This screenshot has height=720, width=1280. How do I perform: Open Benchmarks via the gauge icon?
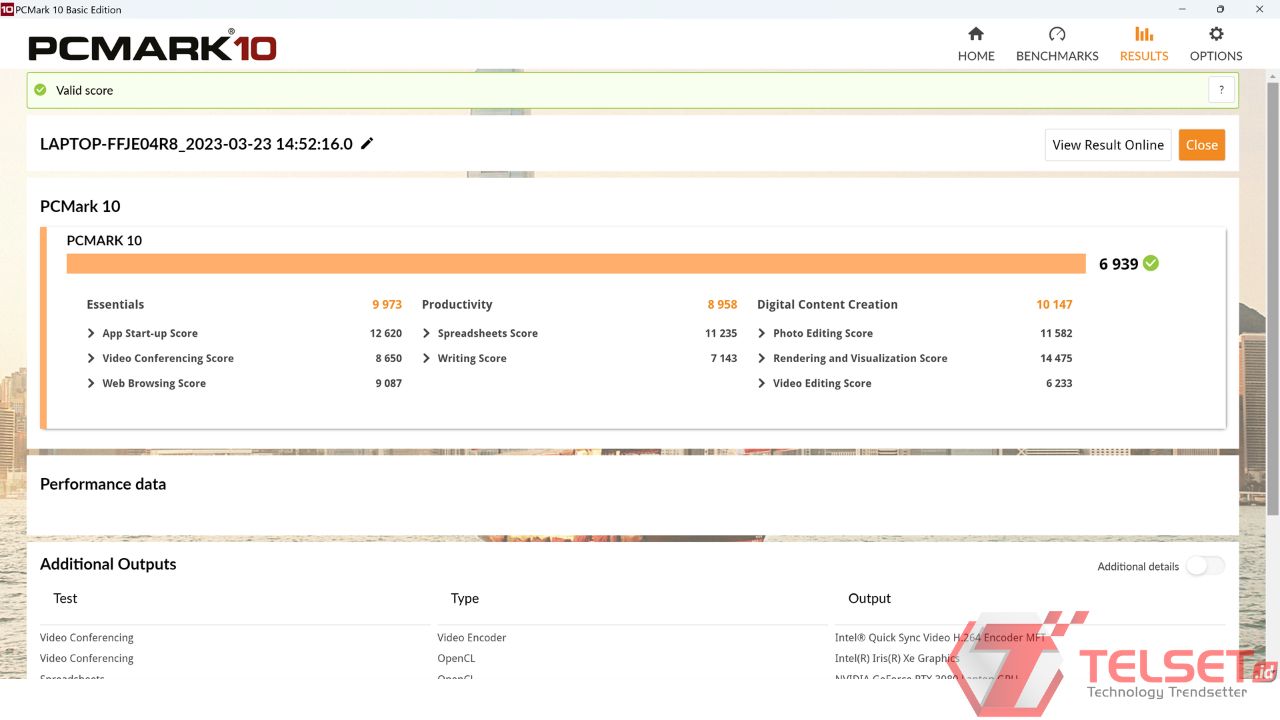click(x=1057, y=34)
